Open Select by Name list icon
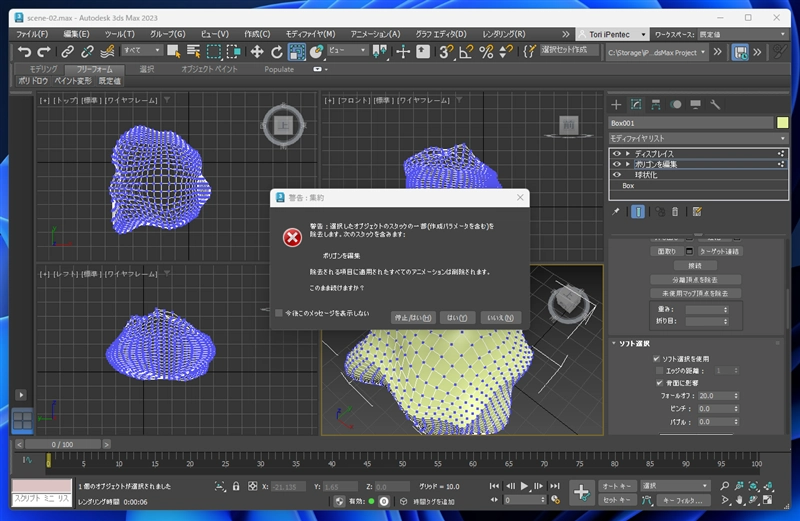The image size is (800, 521). pos(193,52)
